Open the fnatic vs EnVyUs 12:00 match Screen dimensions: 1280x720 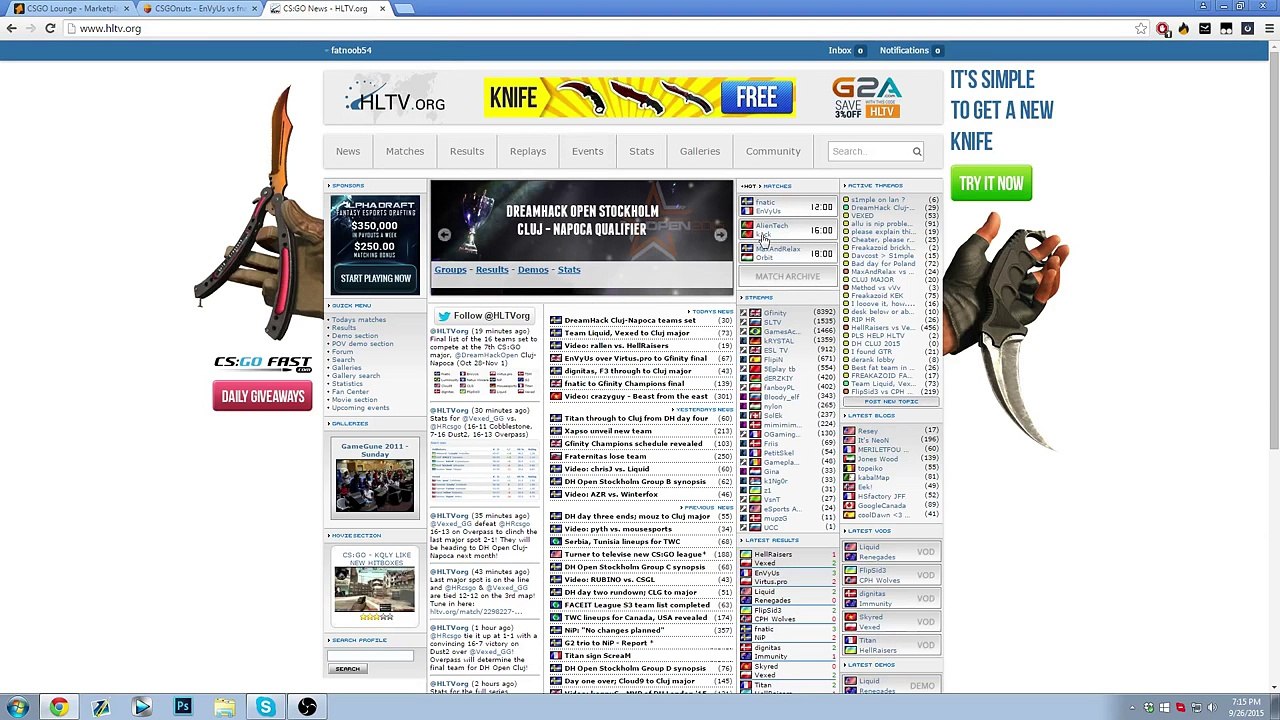pyautogui.click(x=787, y=207)
